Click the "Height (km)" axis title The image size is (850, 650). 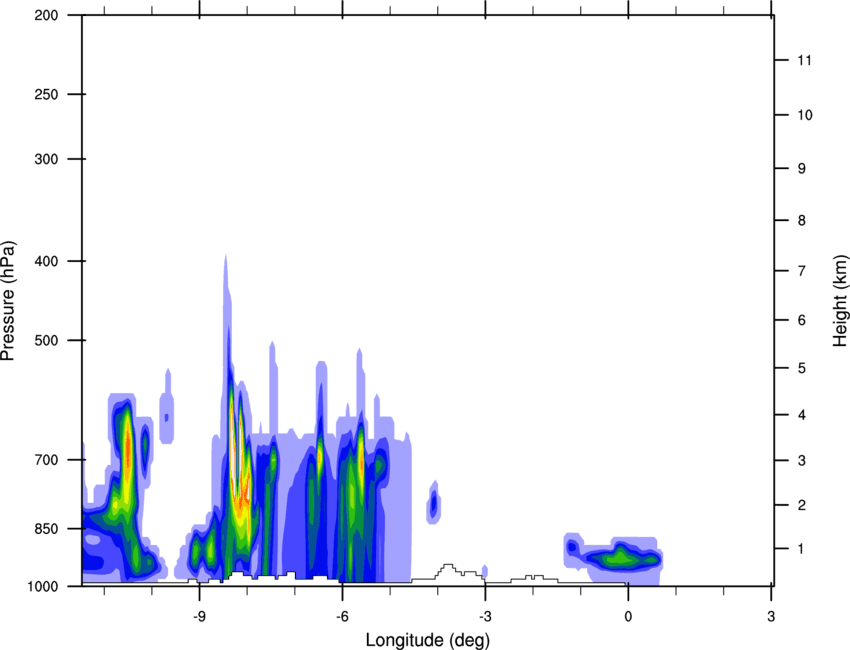tap(840, 300)
